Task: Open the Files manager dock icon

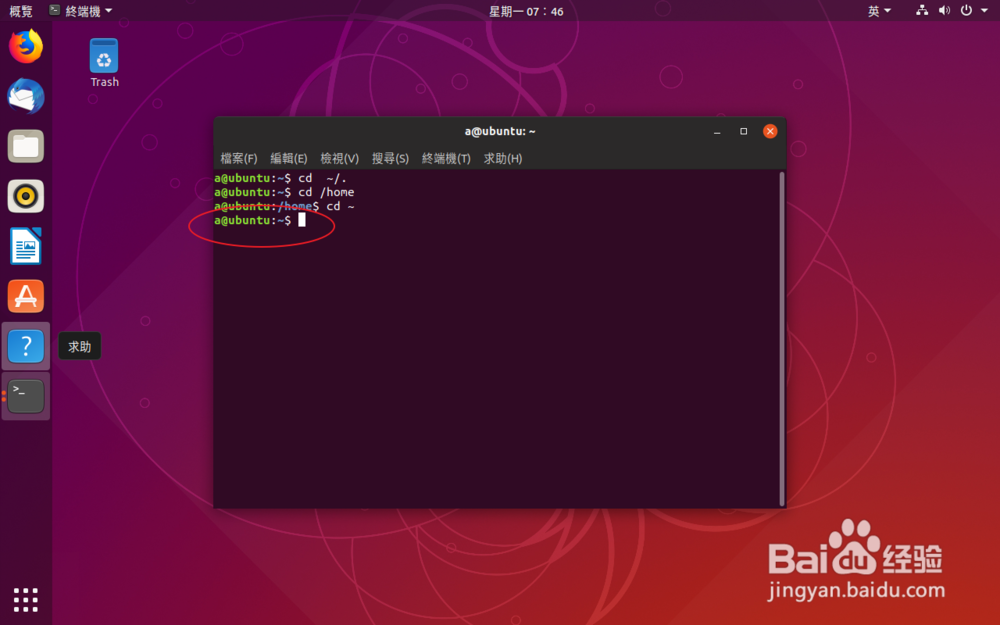Action: (26, 146)
